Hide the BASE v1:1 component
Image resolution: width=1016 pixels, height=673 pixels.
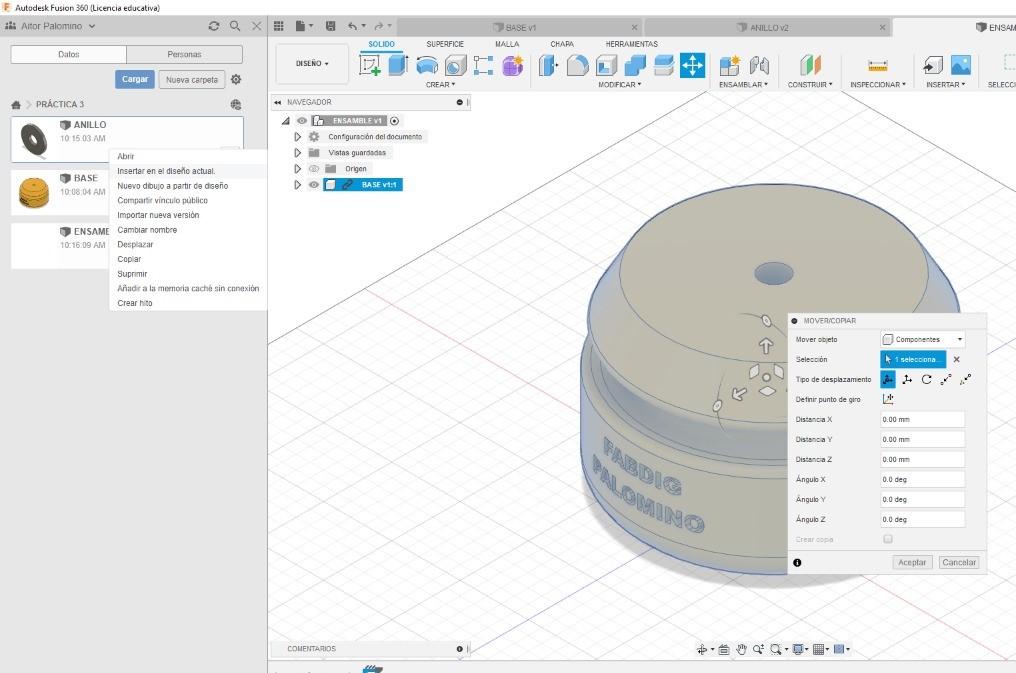point(314,185)
